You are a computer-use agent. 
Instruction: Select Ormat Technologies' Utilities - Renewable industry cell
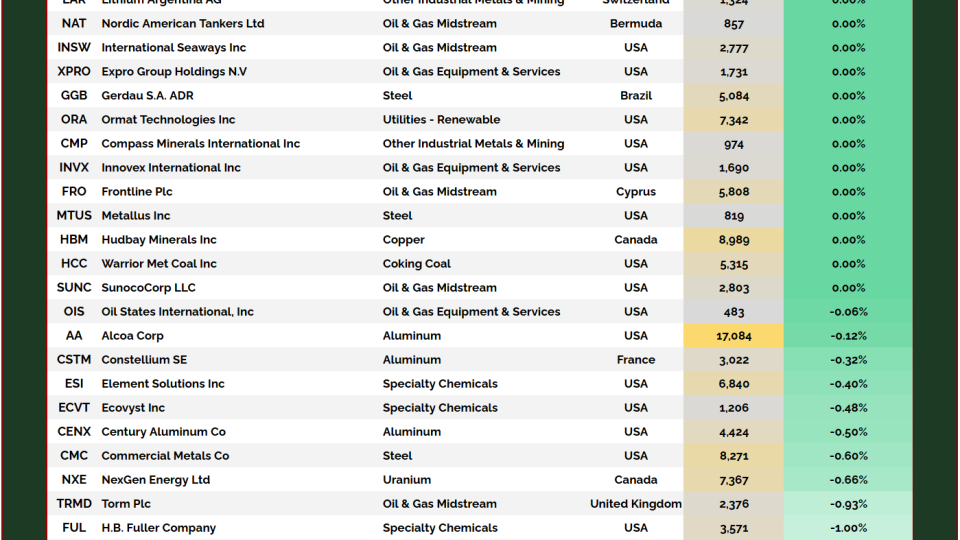441,120
